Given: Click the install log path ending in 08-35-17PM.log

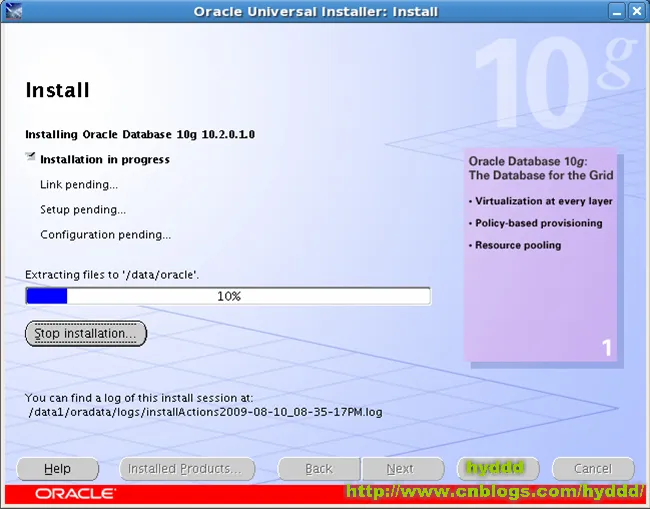Looking at the screenshot, I should [206, 412].
